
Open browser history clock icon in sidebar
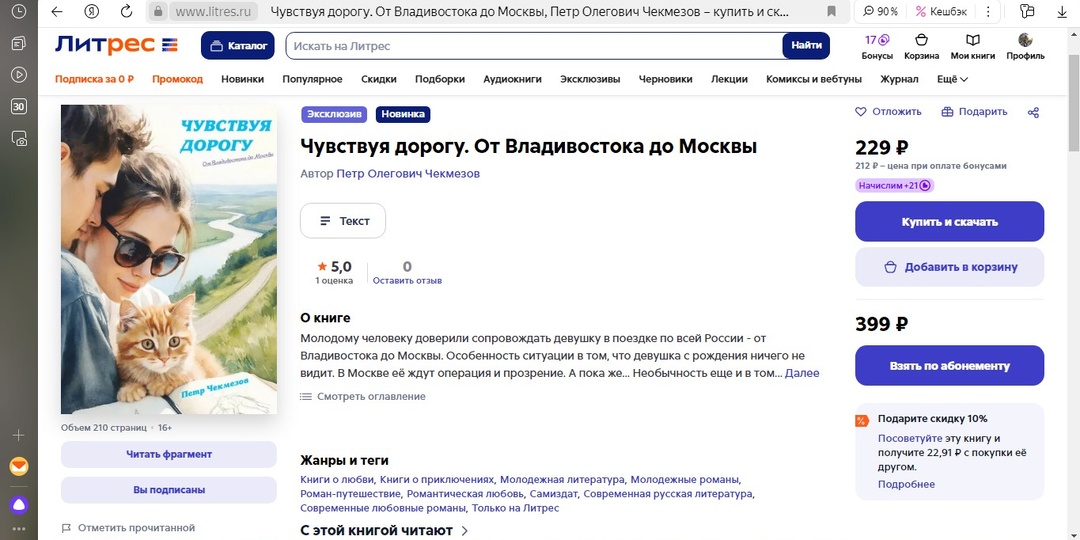click(19, 12)
